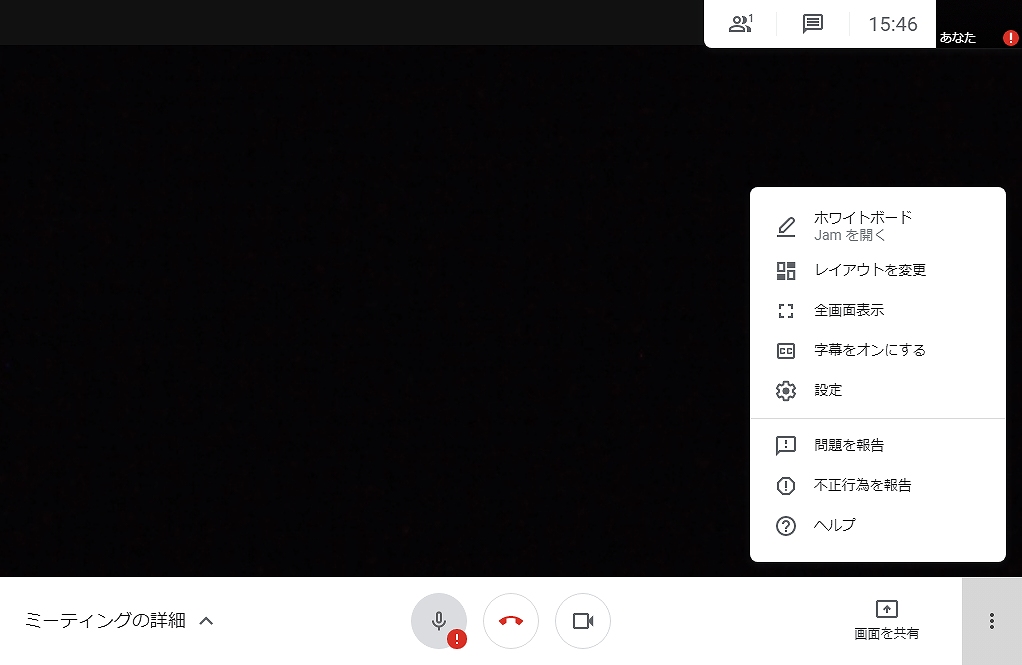The height and width of the screenshot is (665, 1022).
Task: Click the layout change grid icon
Action: pos(786,270)
